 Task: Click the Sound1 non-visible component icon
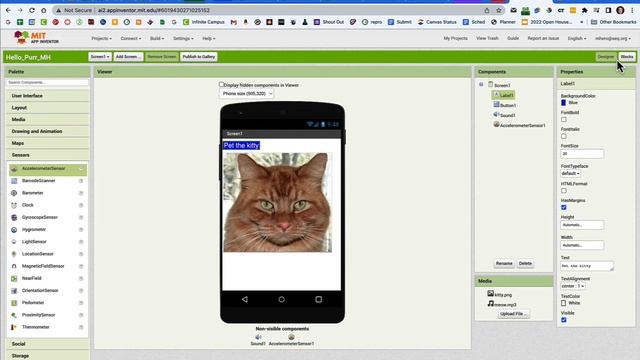click(x=258, y=337)
